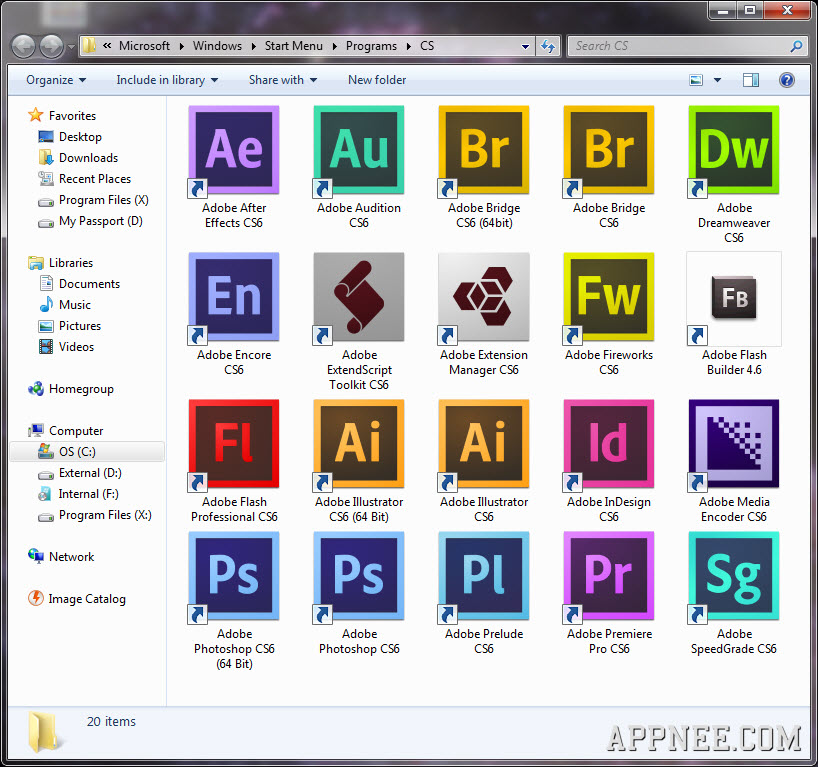Select the Adobe Dreamweaver CS6 icon
This screenshot has width=818, height=767.
pyautogui.click(x=733, y=150)
